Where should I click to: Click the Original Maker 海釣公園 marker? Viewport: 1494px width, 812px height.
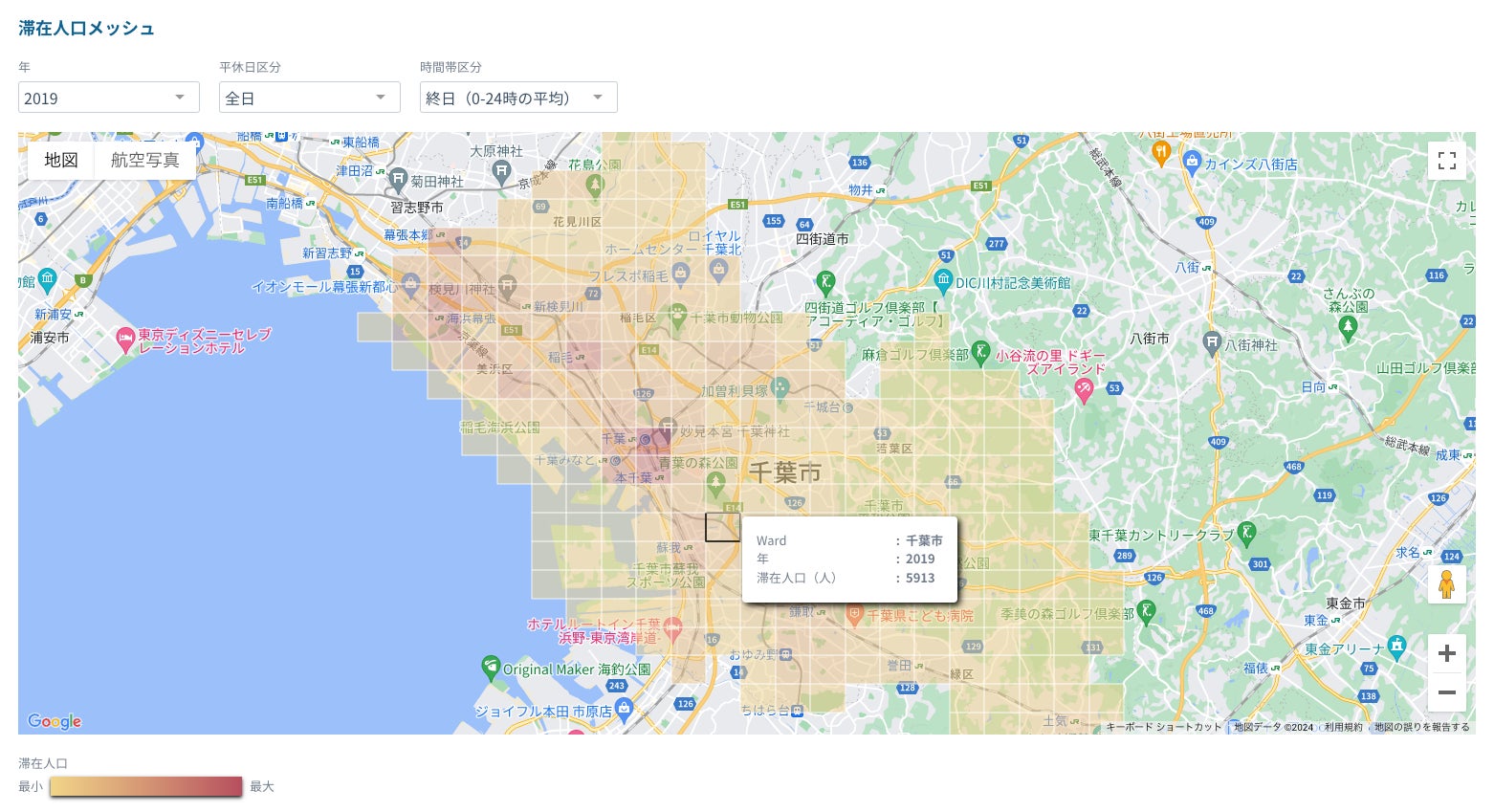pyautogui.click(x=491, y=667)
